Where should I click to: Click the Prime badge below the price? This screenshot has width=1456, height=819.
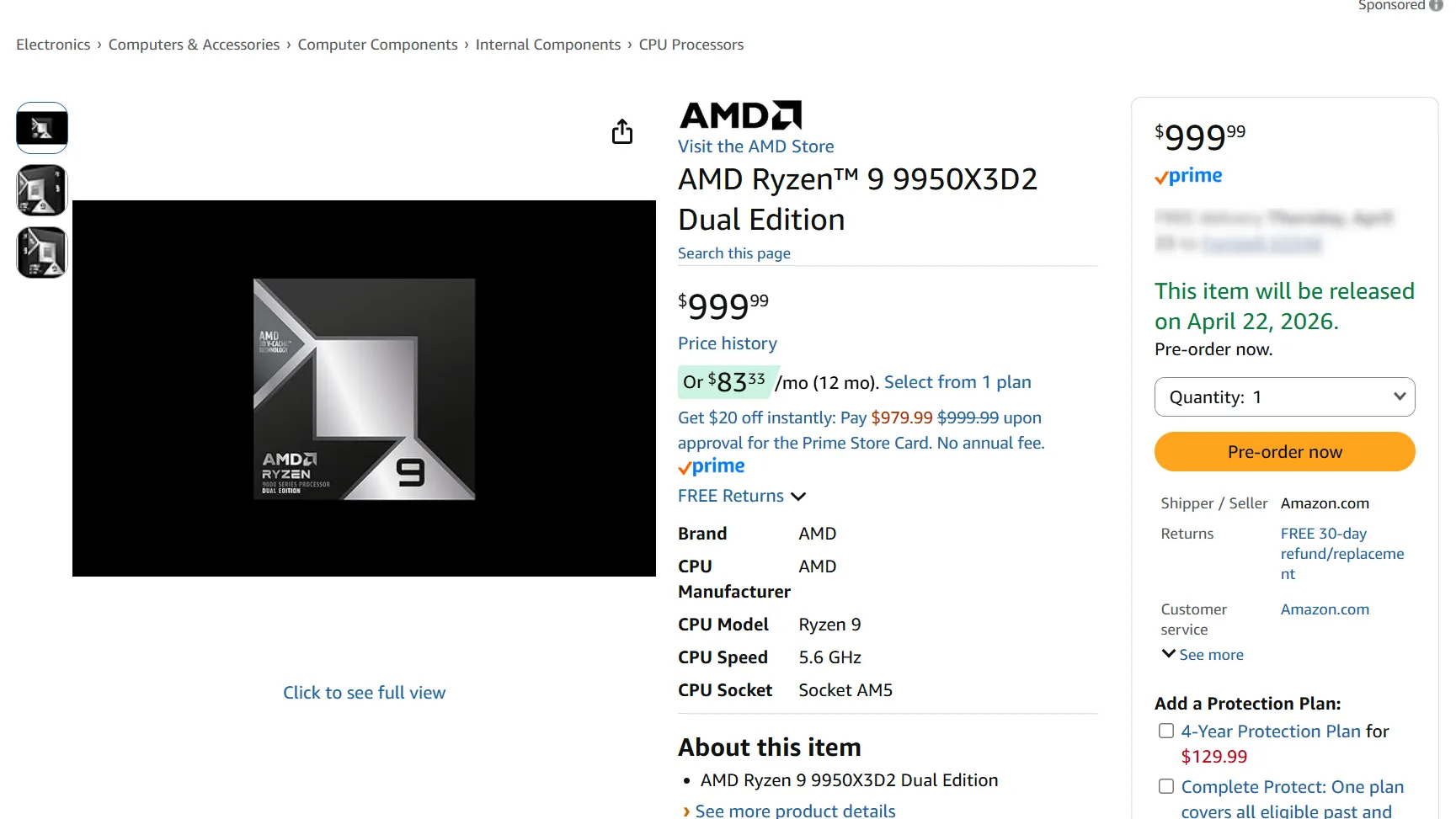click(1187, 175)
